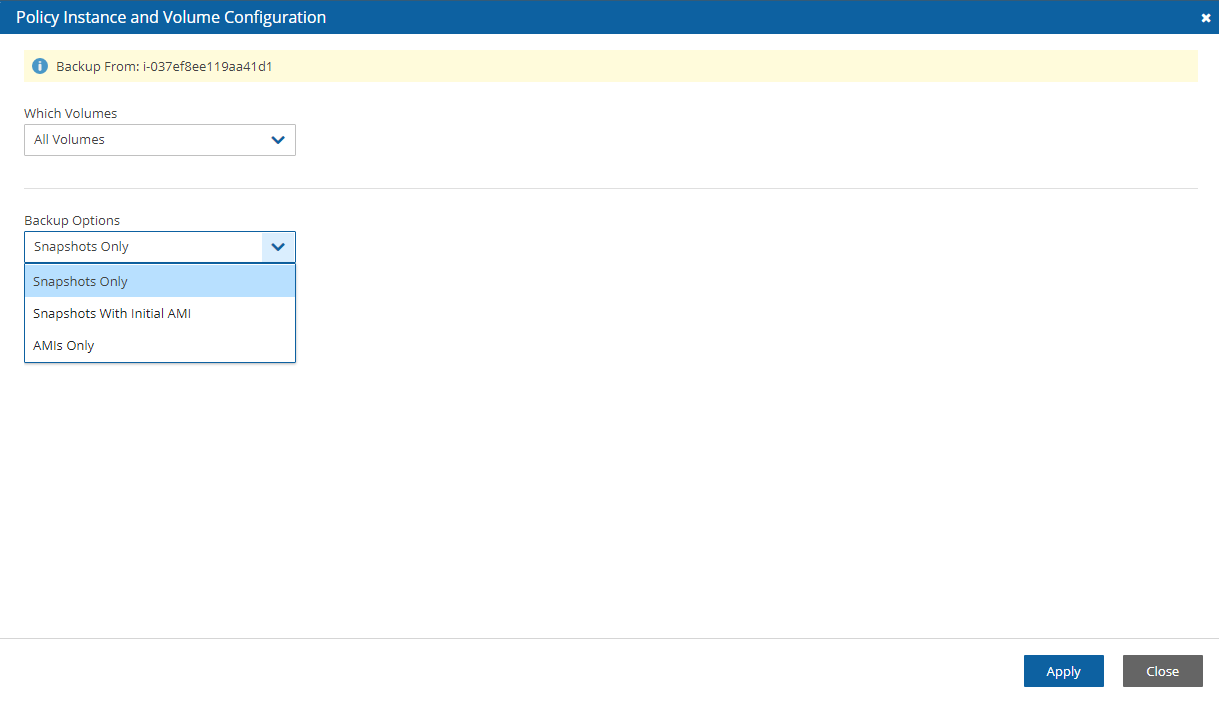Click the instance ID i-037ef8ee119aa41d1 text
Viewport: 1219px width, 703px height.
208,67
